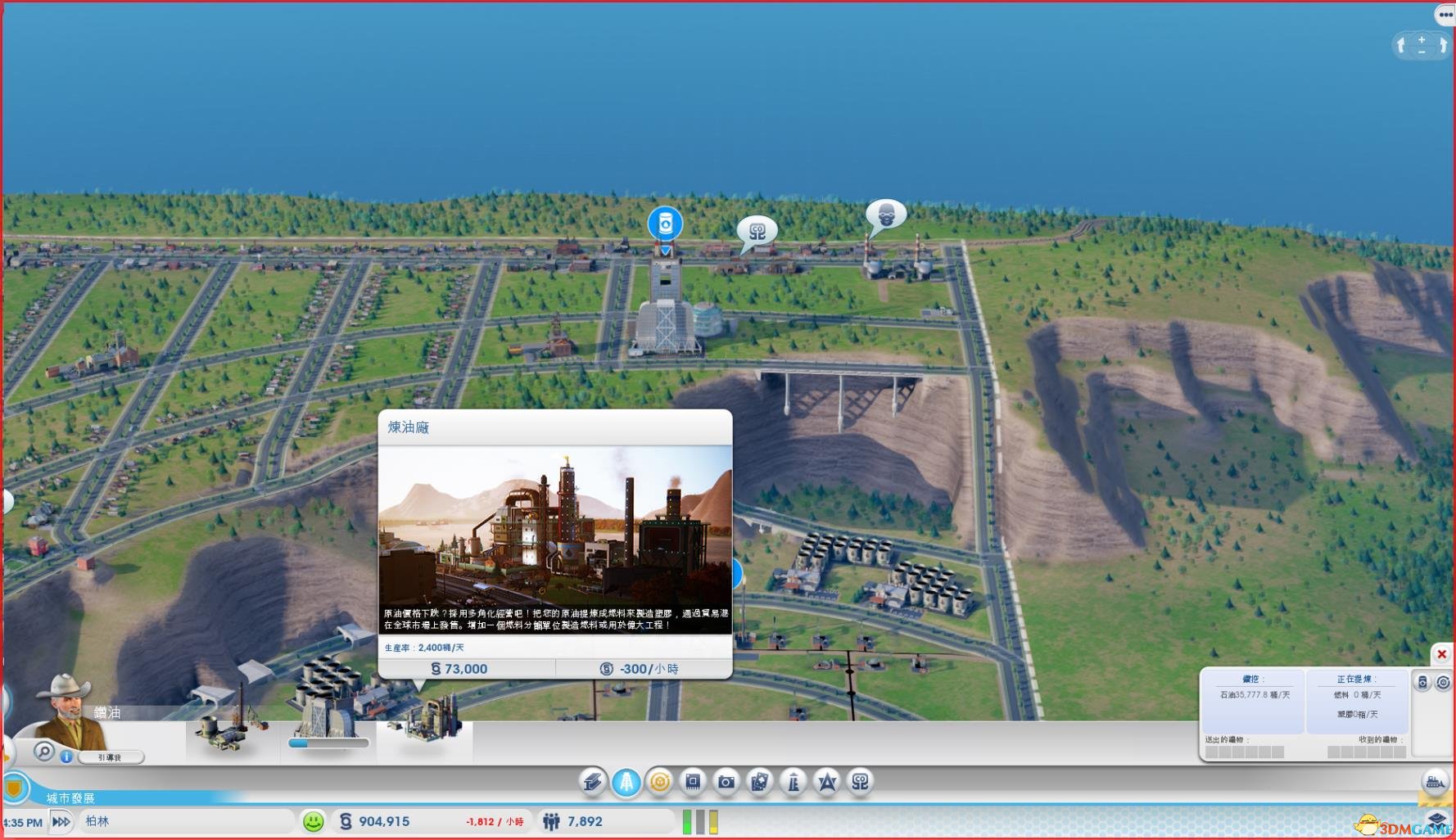Open the Trade specialization icon

pos(659,782)
